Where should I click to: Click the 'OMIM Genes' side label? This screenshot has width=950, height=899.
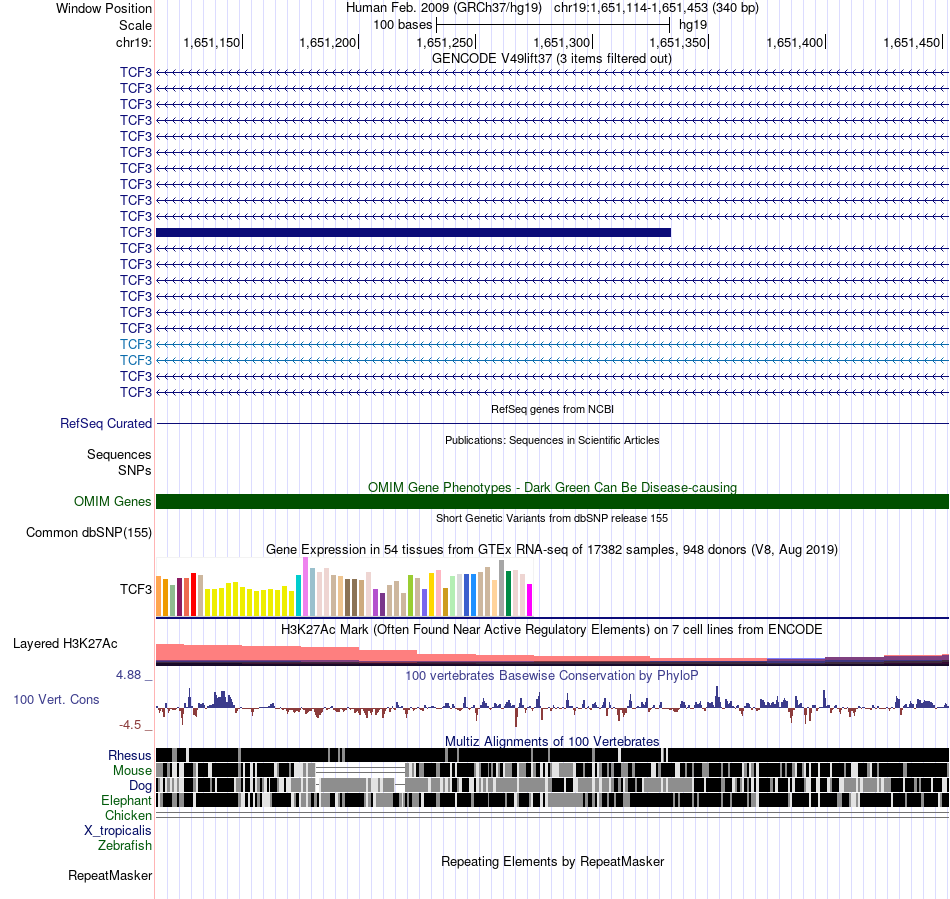coord(113,502)
